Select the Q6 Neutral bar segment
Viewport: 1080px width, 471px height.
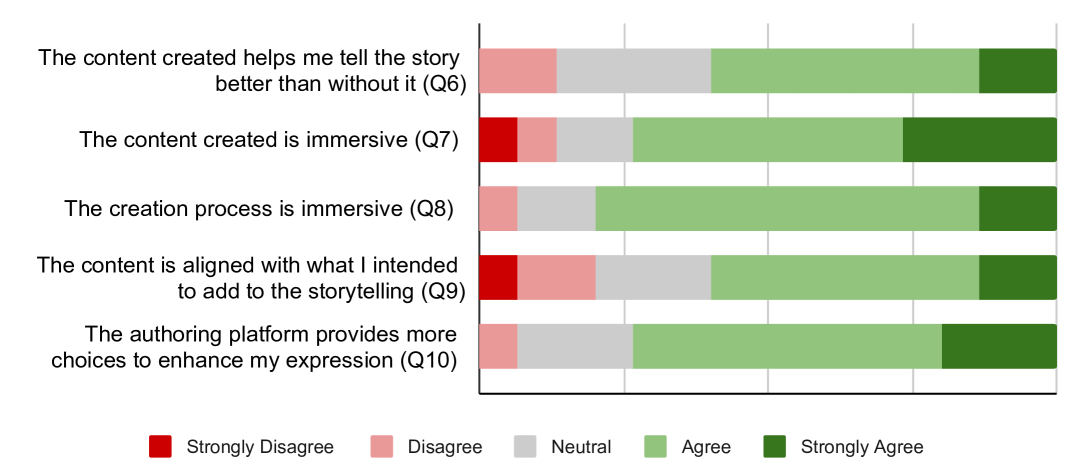pyautogui.click(x=634, y=71)
